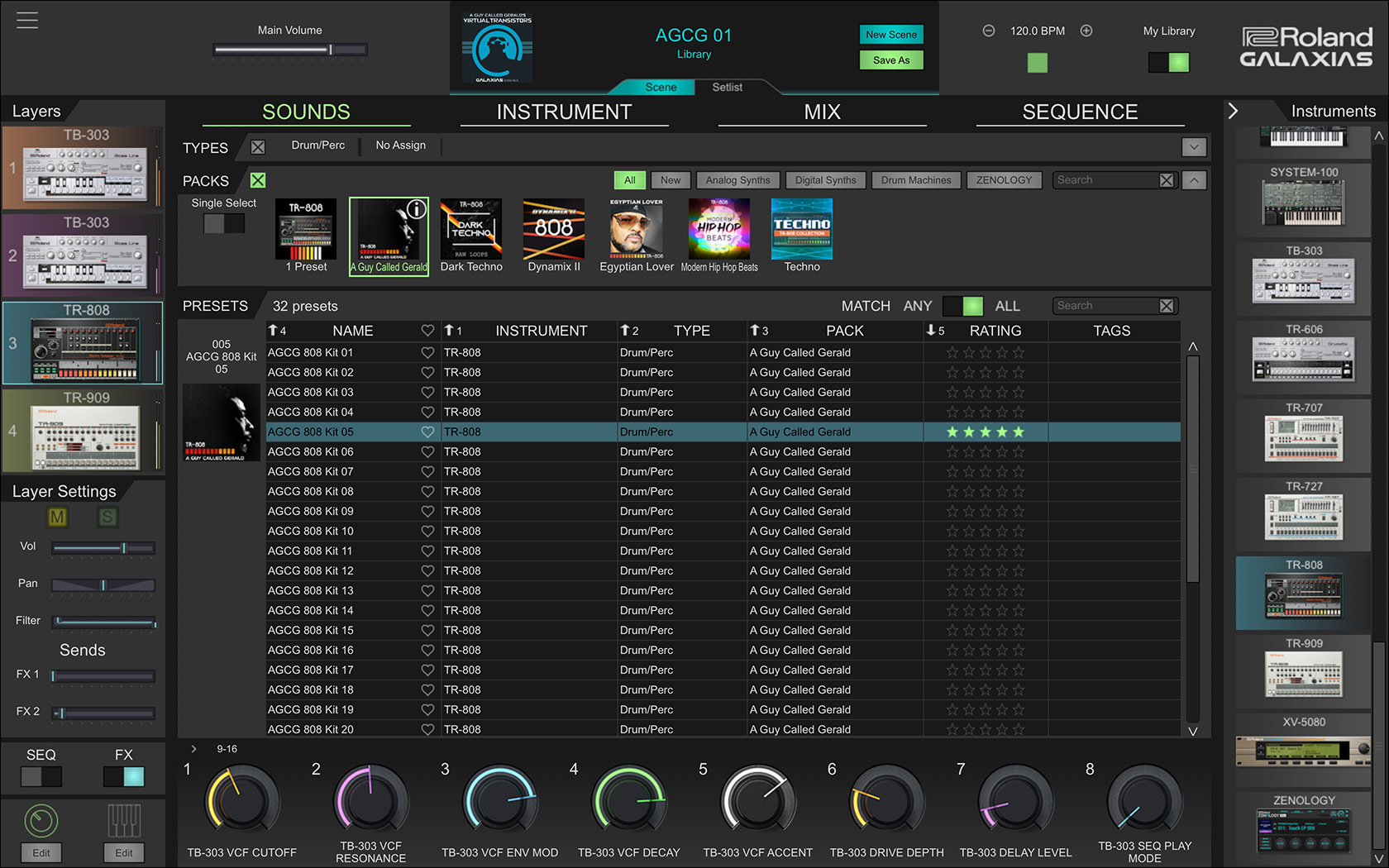This screenshot has width=1389, height=868.
Task: Open info on A Guy Called Gerald pack
Action: click(x=417, y=210)
